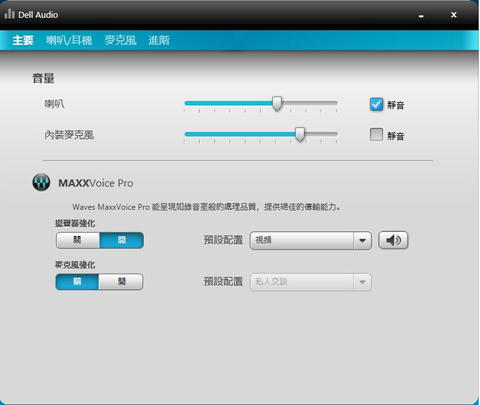Click the Dell Audio title bar icon
Screen dimensions: 480x405
pos(10,14)
